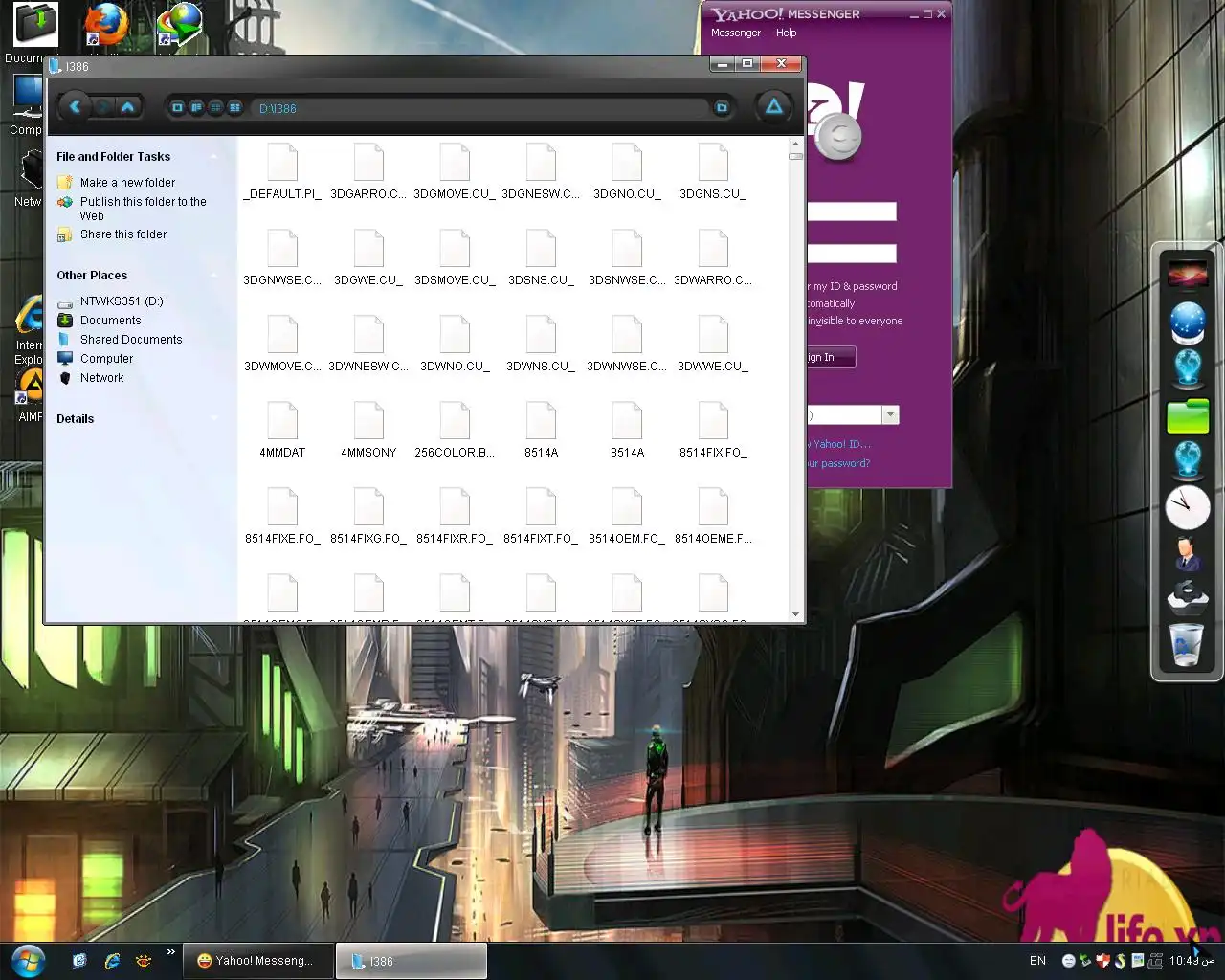Open NTWKS351 (D:) from Other Places
This screenshot has height=980, width=1225.
tap(122, 301)
